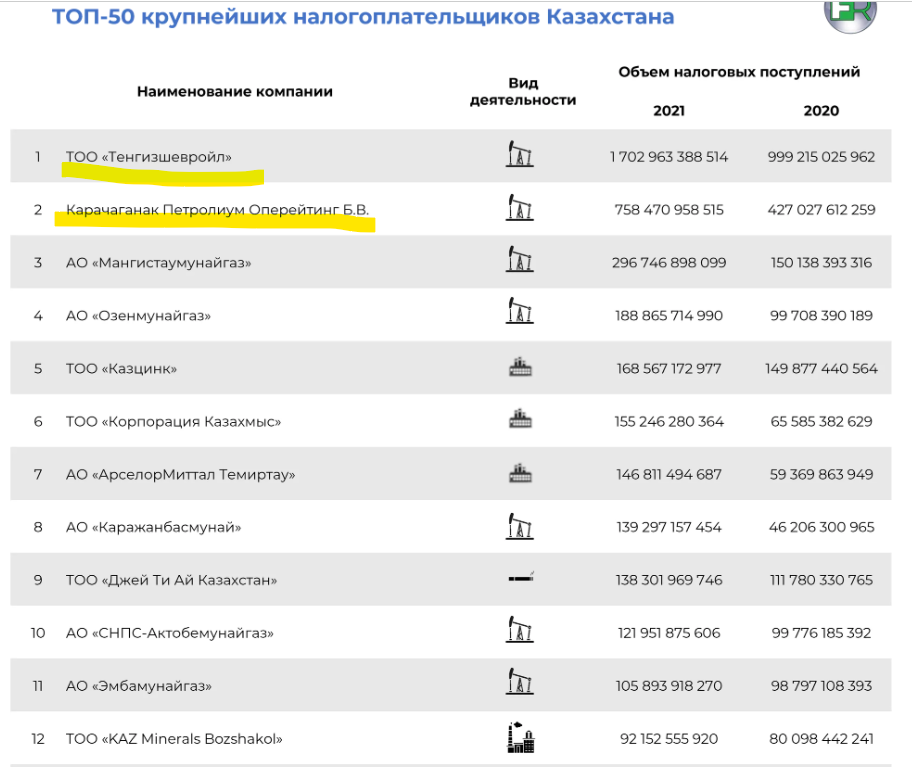
Task: Select company name АО «Озенмунайгаз»
Action: [x=138, y=316]
